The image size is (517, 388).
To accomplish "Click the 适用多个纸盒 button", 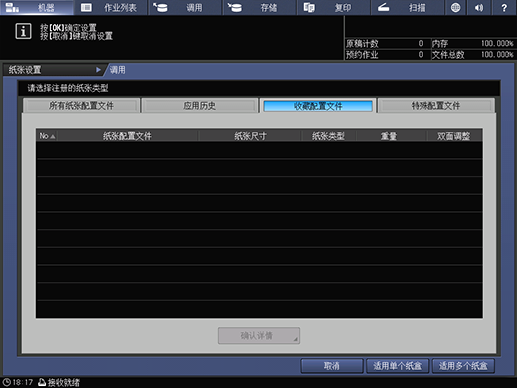I will pyautogui.click(x=463, y=366).
